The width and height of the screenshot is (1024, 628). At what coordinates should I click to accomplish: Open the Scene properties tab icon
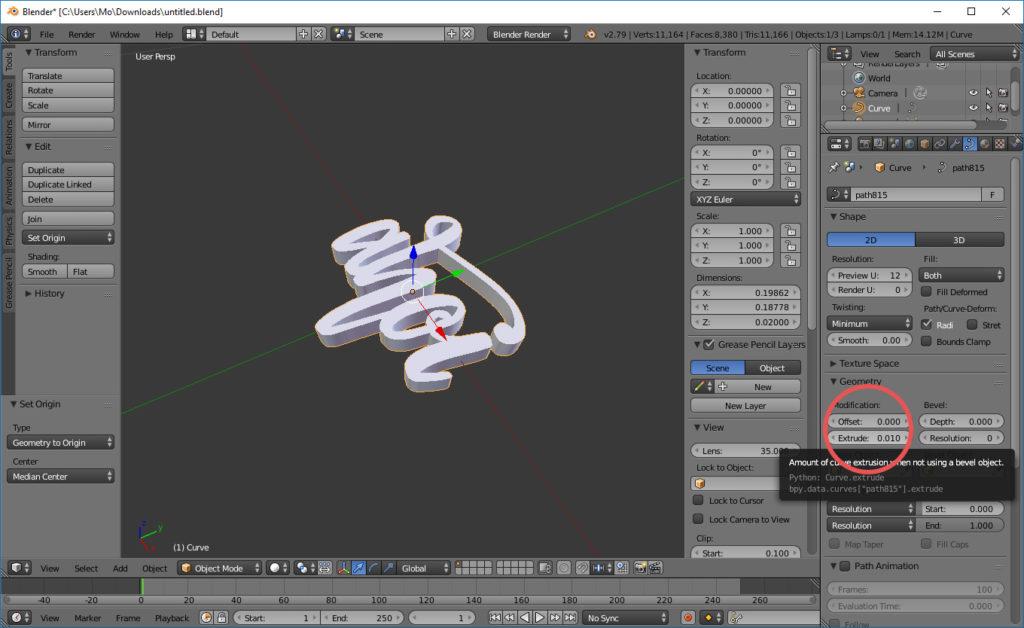click(x=895, y=144)
